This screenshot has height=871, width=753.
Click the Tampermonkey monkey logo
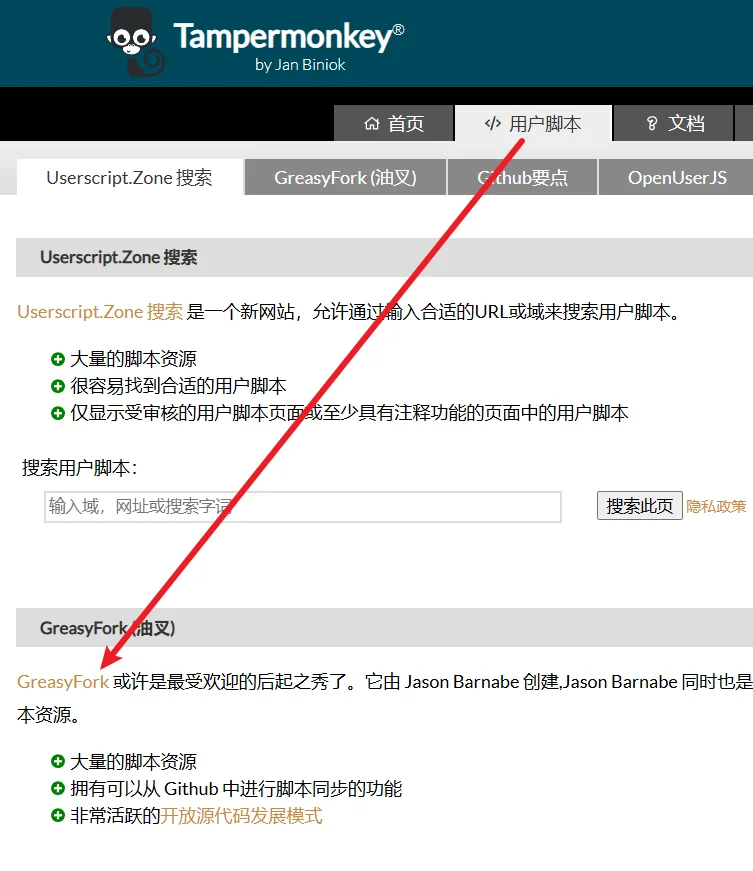[x=135, y=42]
